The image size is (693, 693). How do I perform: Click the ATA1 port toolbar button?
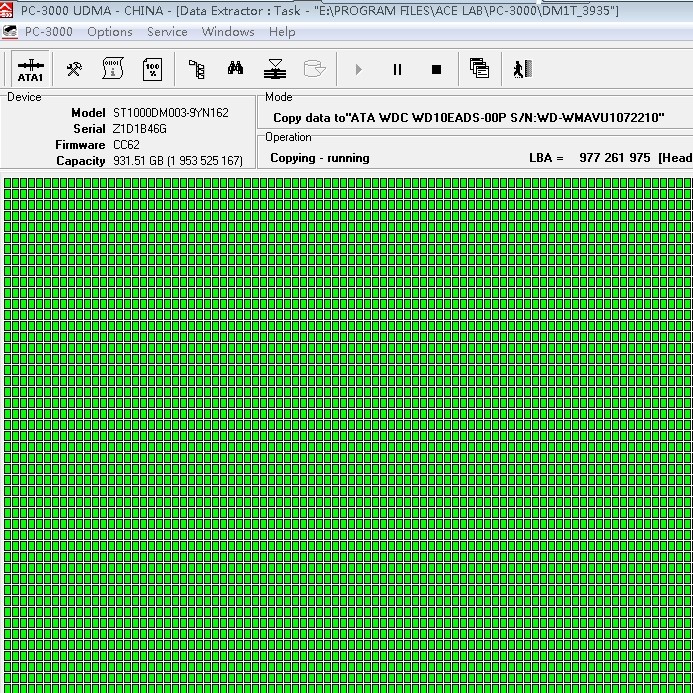coord(30,69)
